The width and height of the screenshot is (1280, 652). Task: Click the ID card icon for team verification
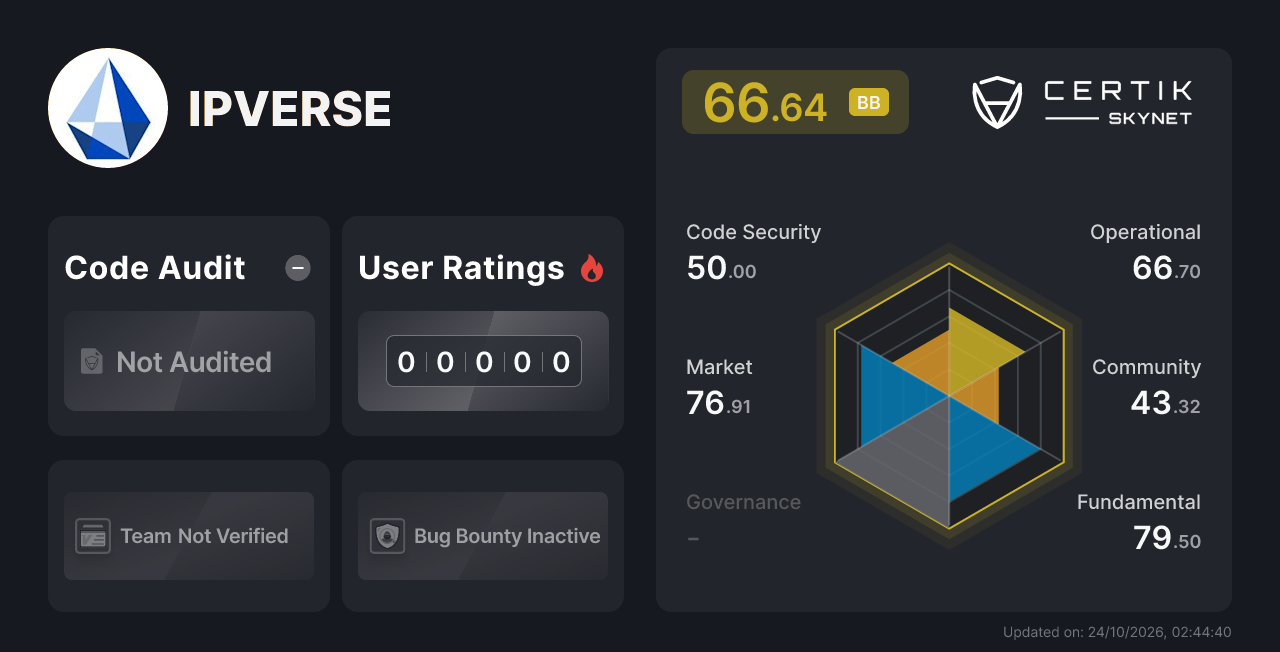(x=93, y=536)
